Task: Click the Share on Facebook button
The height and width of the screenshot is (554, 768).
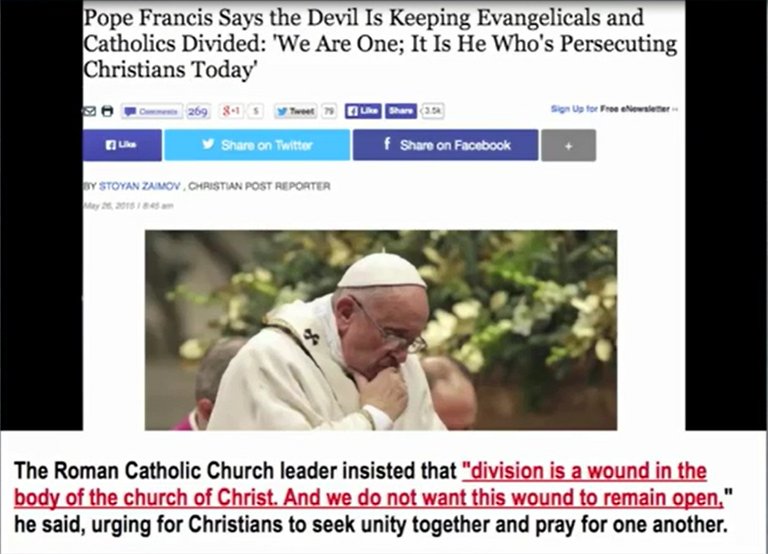Action: point(445,145)
